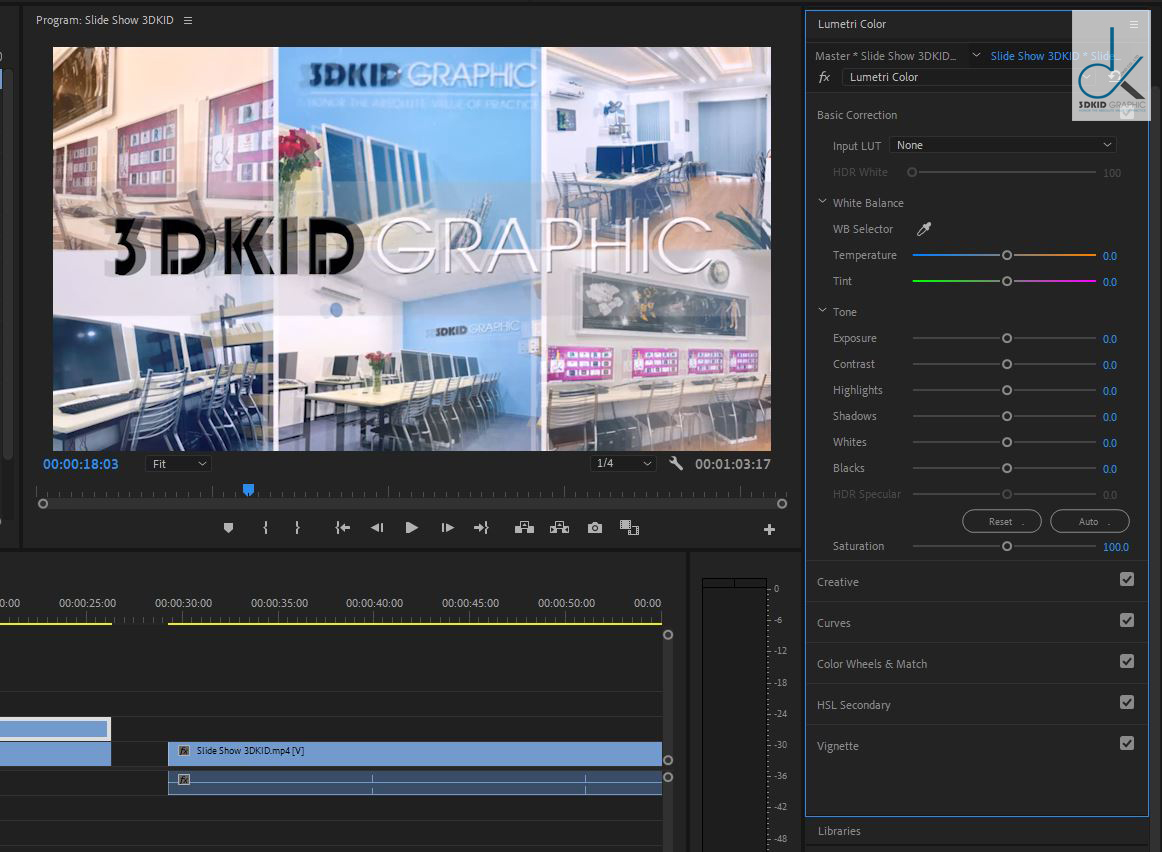Toggle the Creative section checkbox
This screenshot has width=1162, height=852.
pyautogui.click(x=1126, y=579)
